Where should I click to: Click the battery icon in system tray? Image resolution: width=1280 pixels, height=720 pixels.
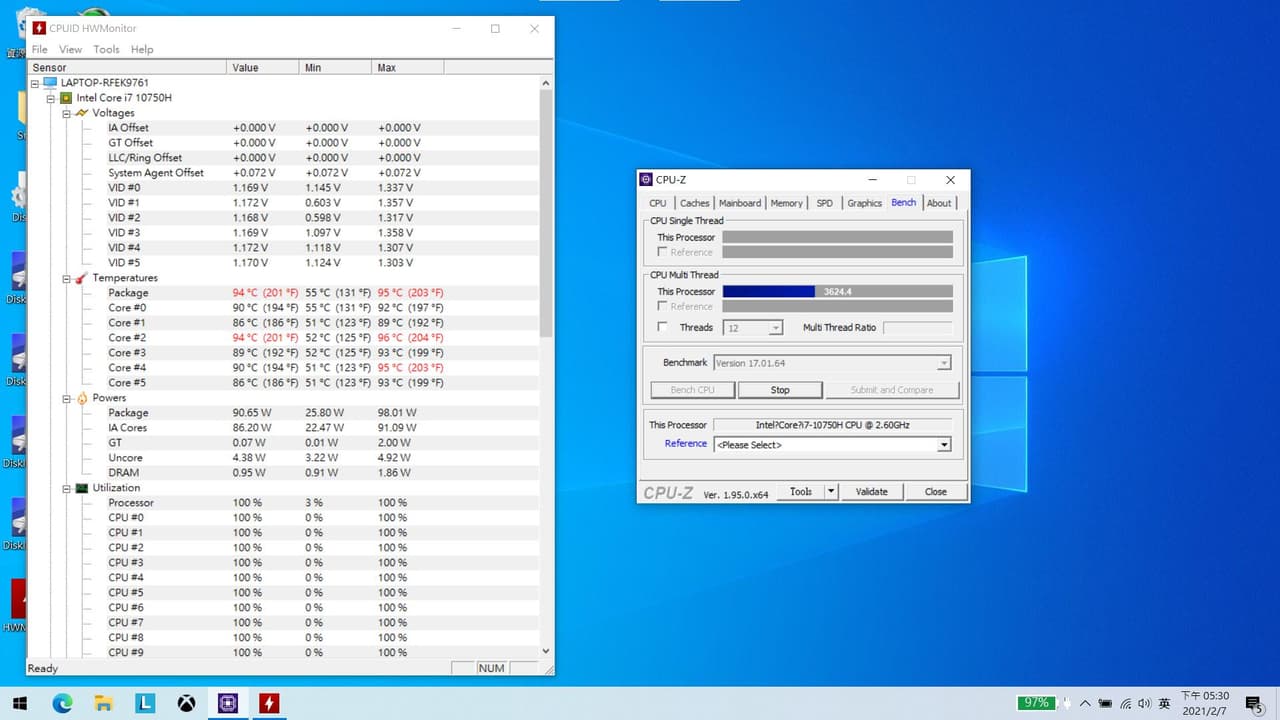(1106, 703)
